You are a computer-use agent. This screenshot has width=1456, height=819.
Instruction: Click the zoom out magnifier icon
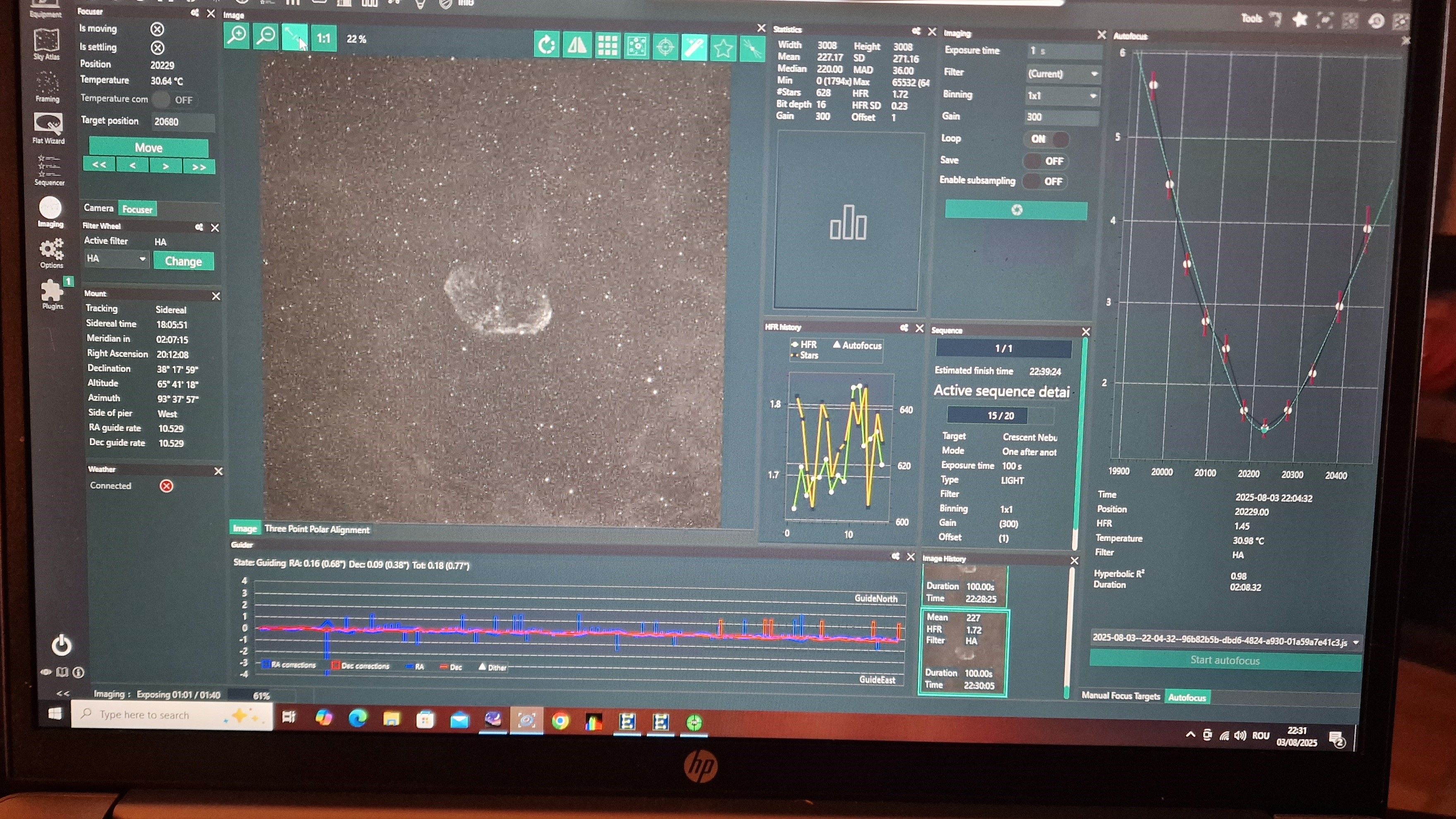(265, 37)
